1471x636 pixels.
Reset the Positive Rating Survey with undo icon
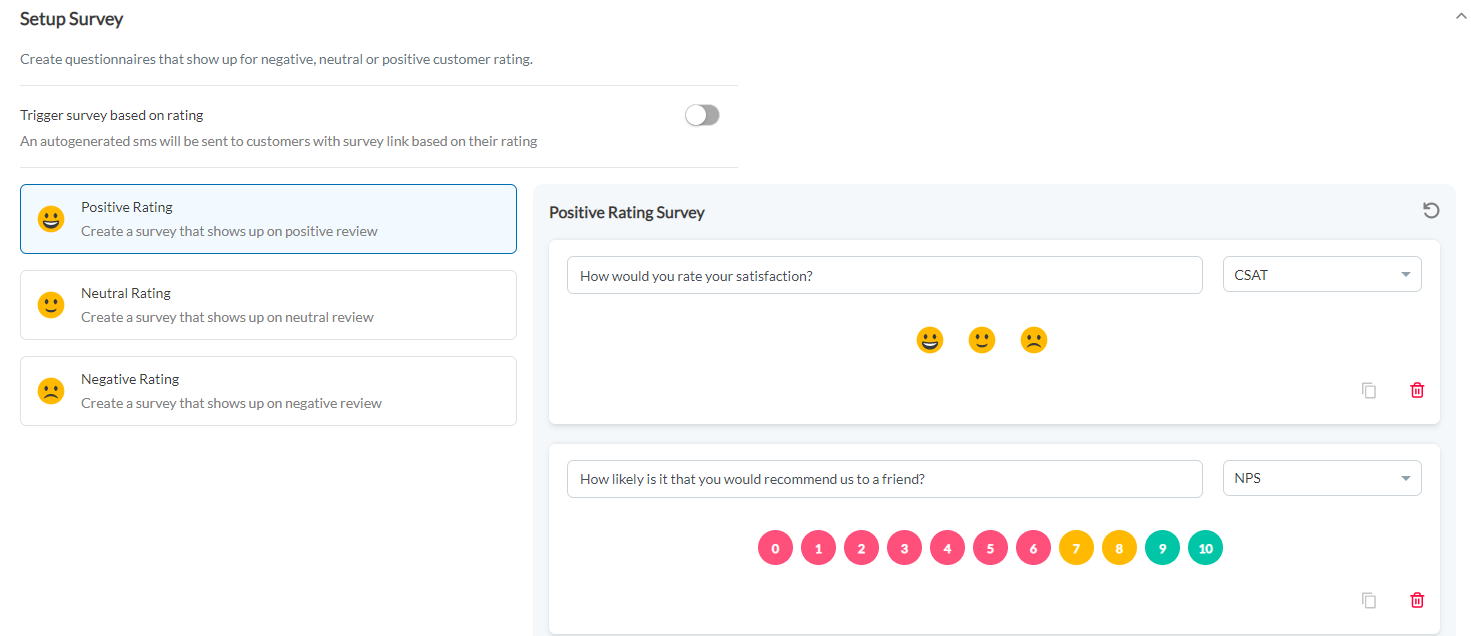pos(1431,210)
